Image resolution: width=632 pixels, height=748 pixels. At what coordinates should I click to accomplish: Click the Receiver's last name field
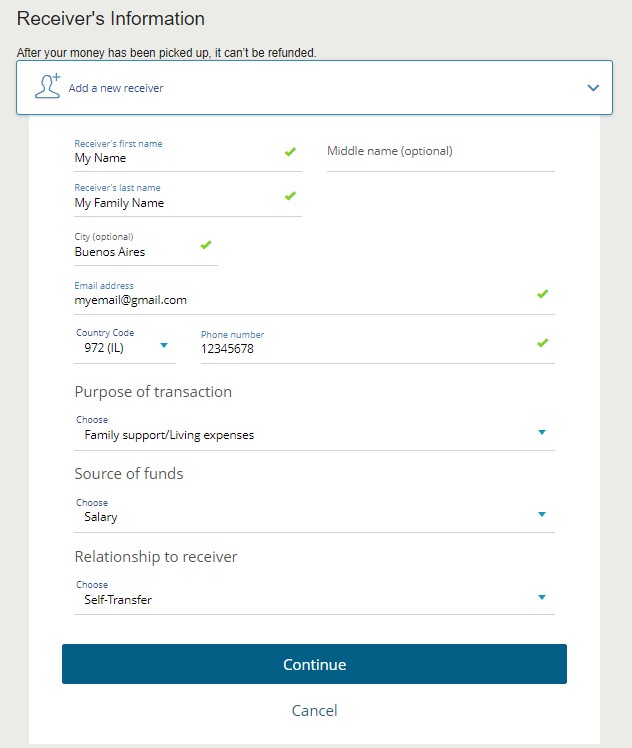[175, 203]
